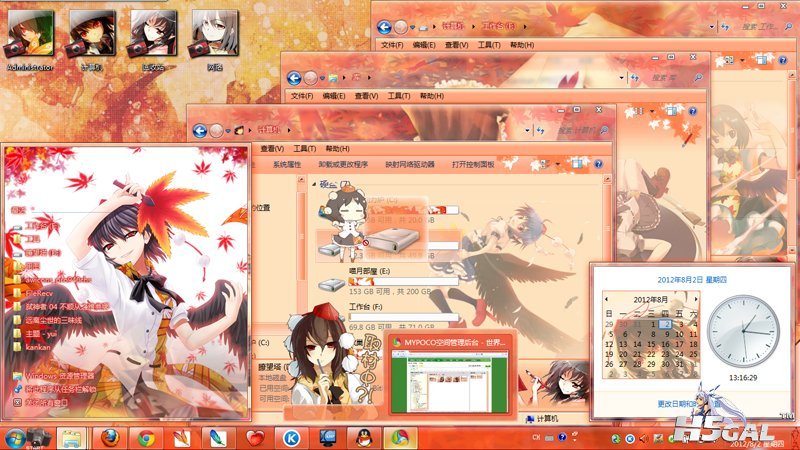Open the red heart taskbar app
The height and width of the screenshot is (450, 800).
point(254,437)
